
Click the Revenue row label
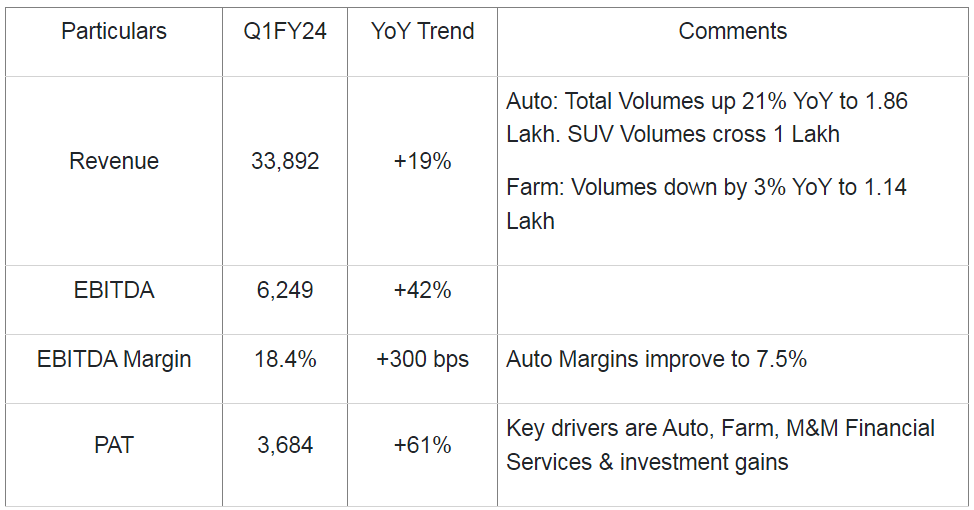[x=114, y=161]
